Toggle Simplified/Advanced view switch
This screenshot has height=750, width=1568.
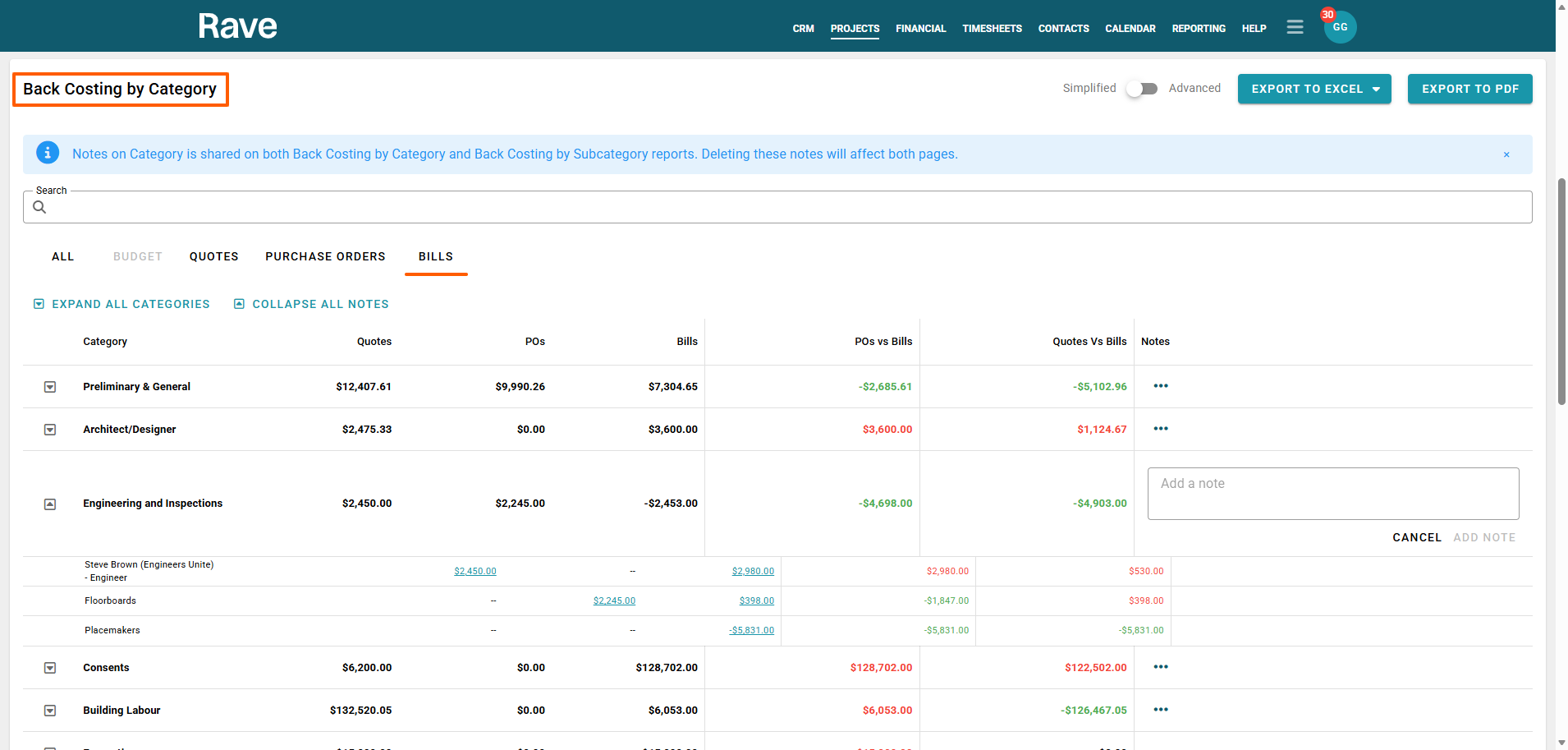pos(1142,89)
